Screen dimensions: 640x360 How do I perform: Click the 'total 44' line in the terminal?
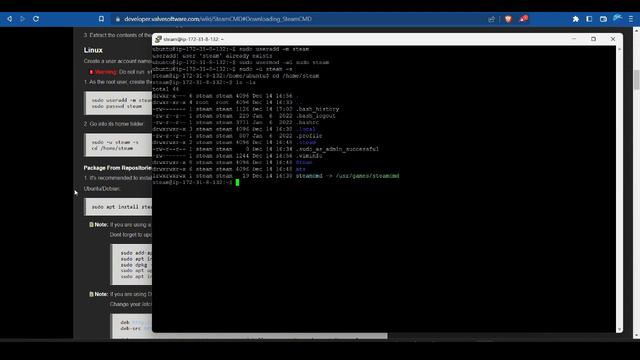166,89
